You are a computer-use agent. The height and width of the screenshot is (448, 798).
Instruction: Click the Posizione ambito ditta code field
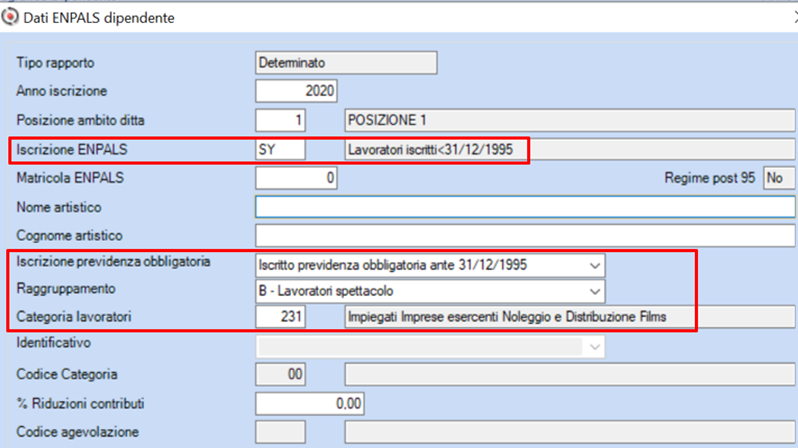(280, 120)
